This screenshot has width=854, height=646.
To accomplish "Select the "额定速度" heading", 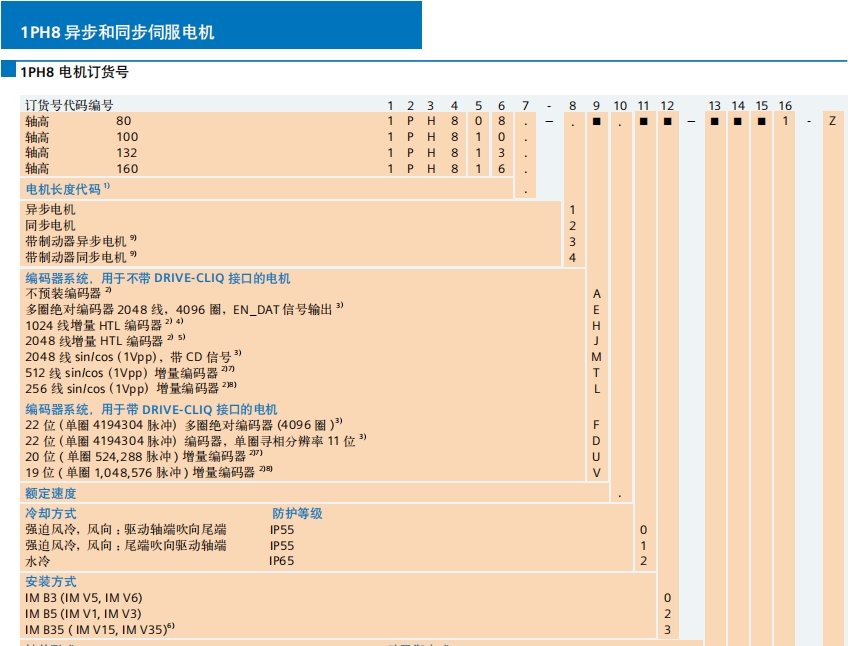I will 51,493.
